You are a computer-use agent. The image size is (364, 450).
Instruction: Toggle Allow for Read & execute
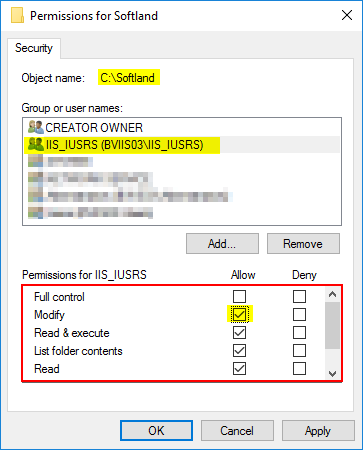tap(239, 332)
